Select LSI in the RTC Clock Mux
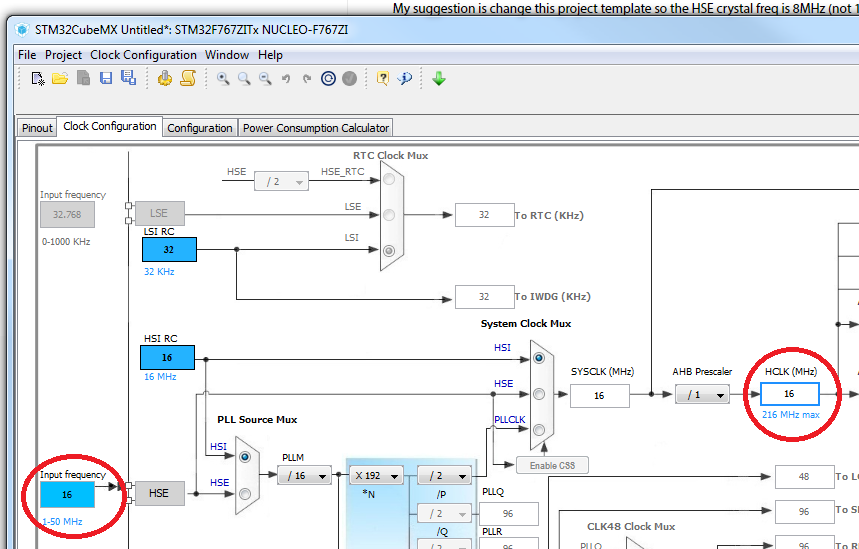This screenshot has width=859, height=549. pos(389,250)
